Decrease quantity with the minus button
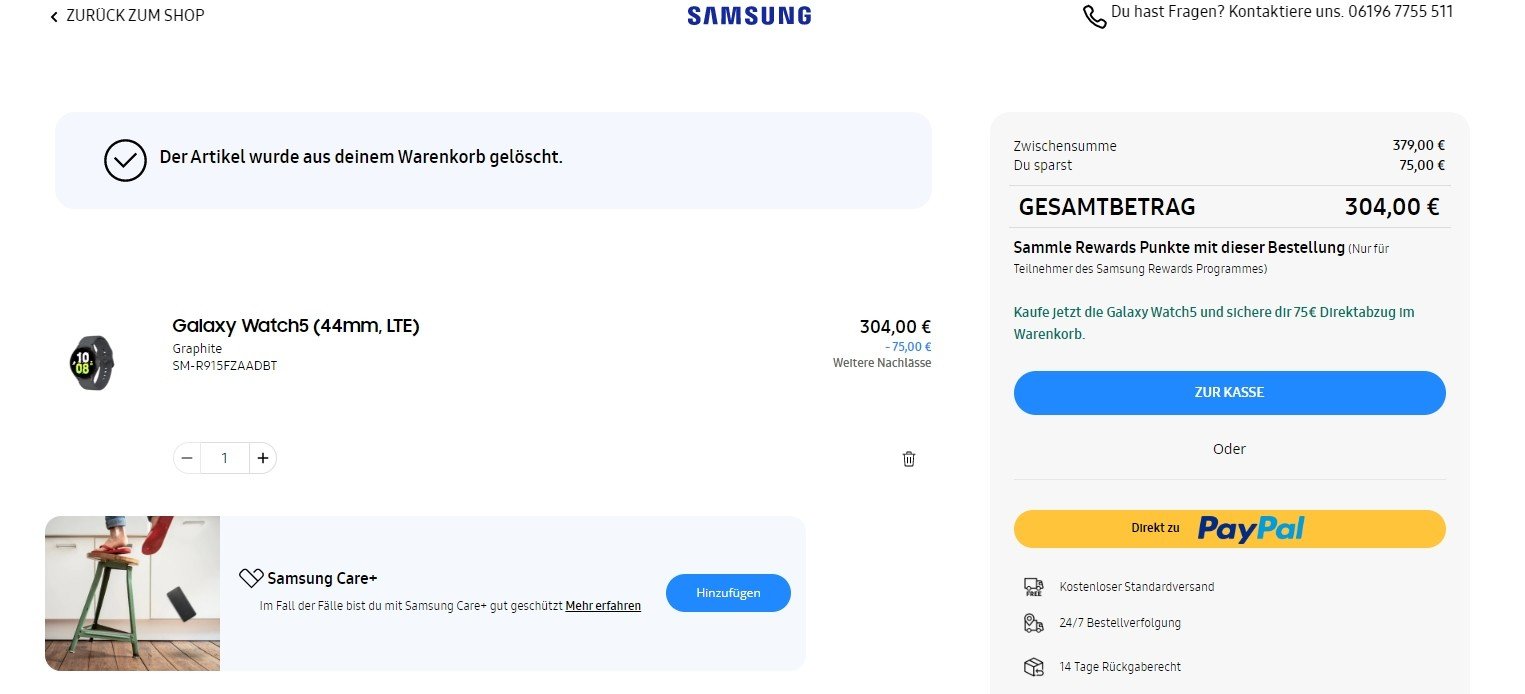This screenshot has height=694, width=1525. pyautogui.click(x=187, y=458)
